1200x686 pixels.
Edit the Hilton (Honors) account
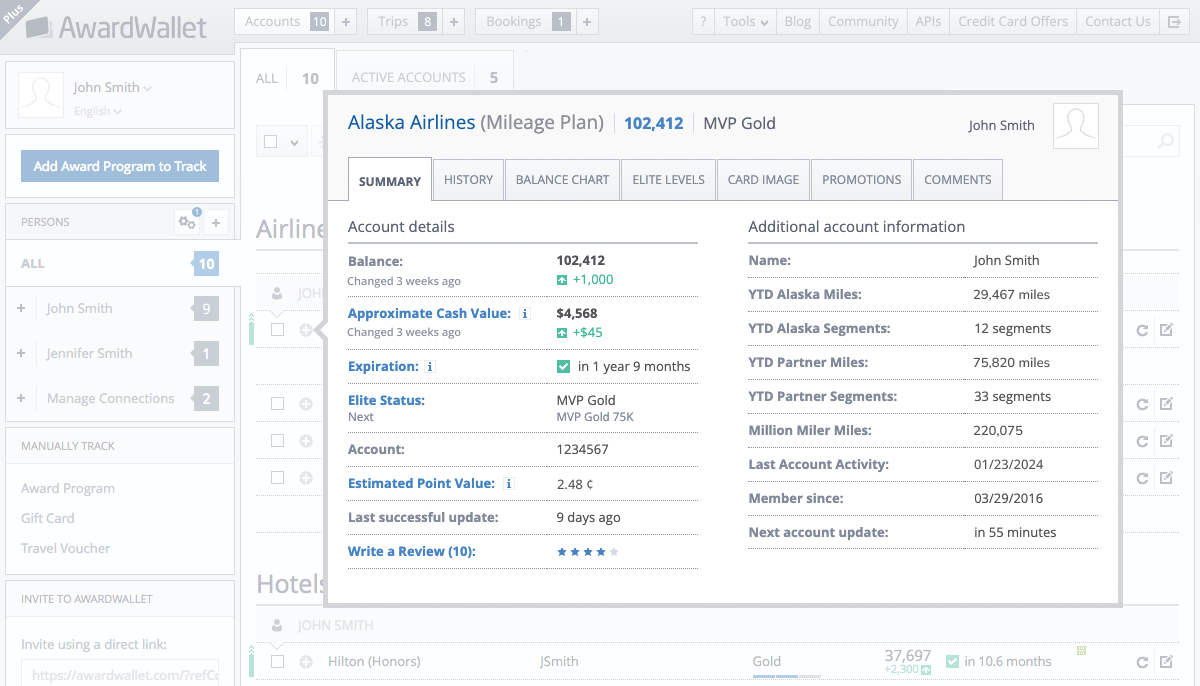[1166, 661]
